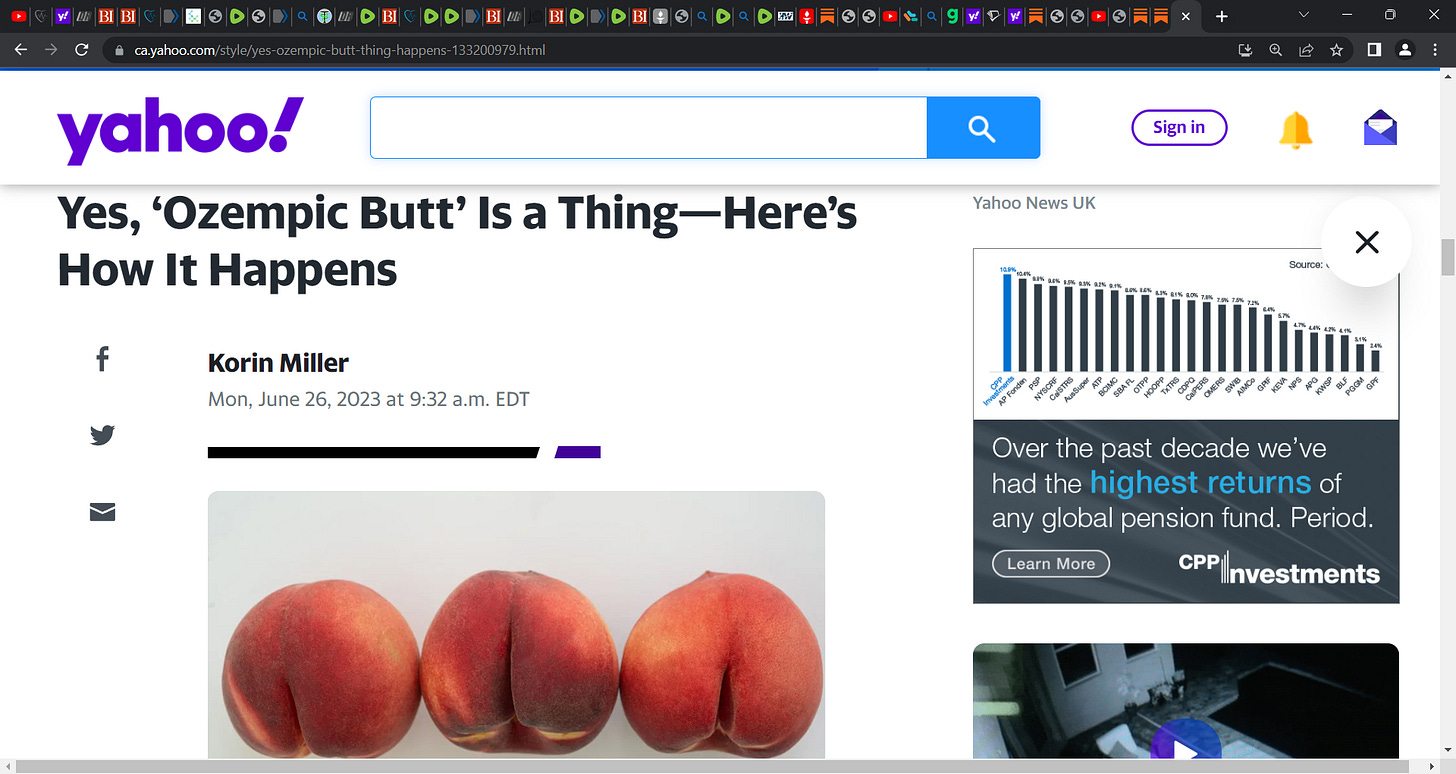Share the article by email icon
The height and width of the screenshot is (774, 1456).
(102, 512)
